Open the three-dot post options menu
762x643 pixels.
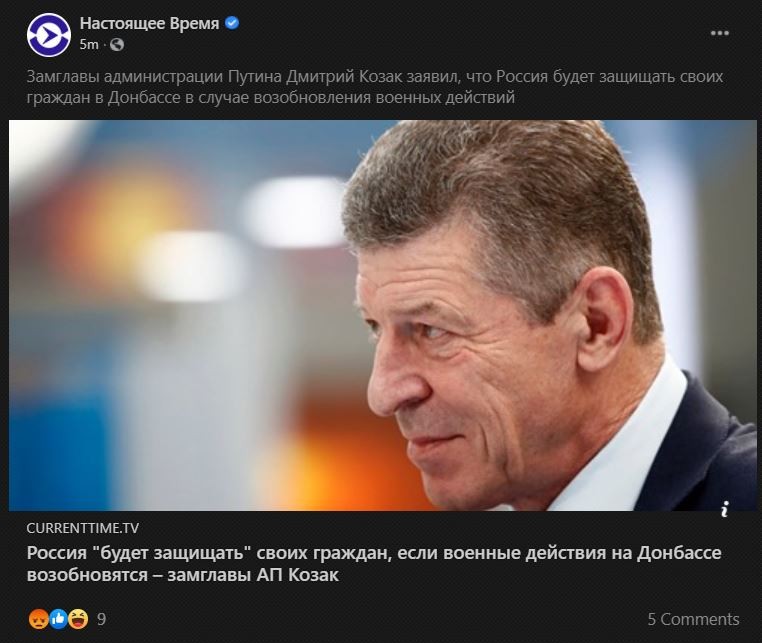[719, 33]
